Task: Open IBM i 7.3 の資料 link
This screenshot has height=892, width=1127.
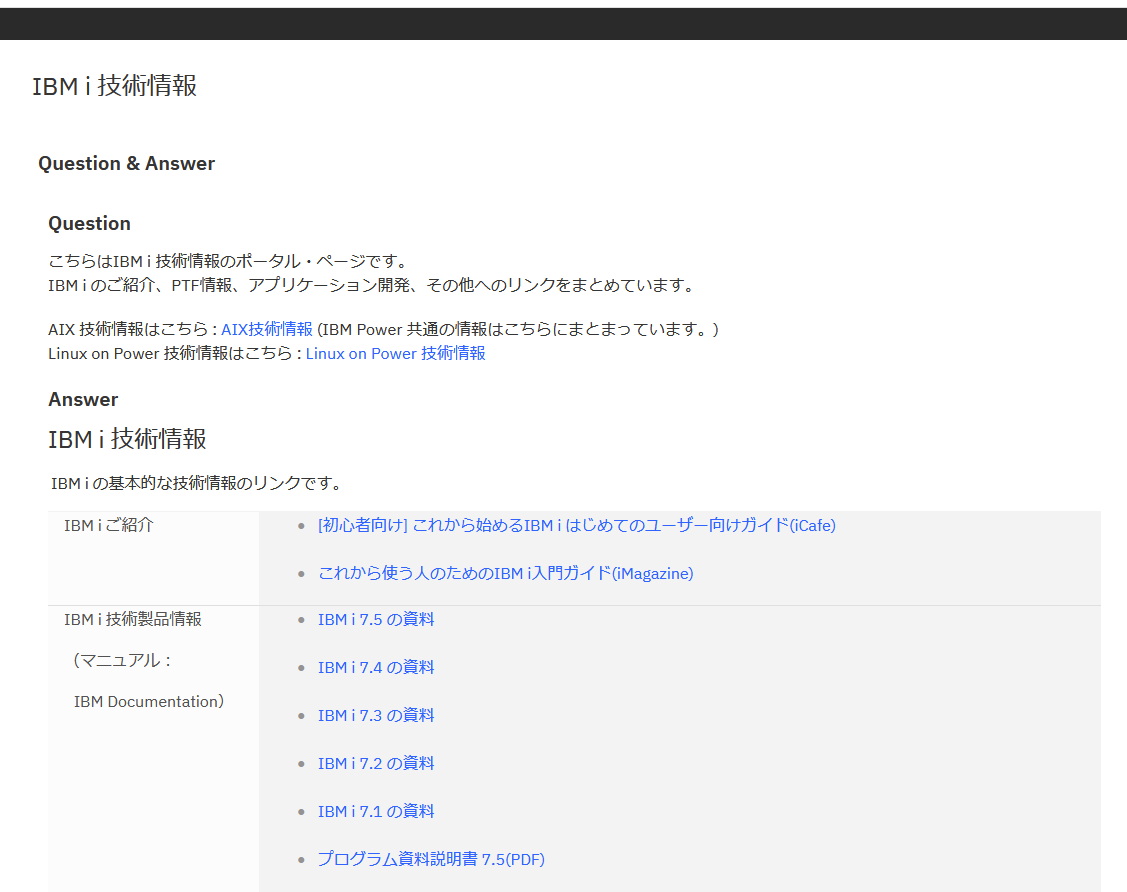Action: click(376, 716)
